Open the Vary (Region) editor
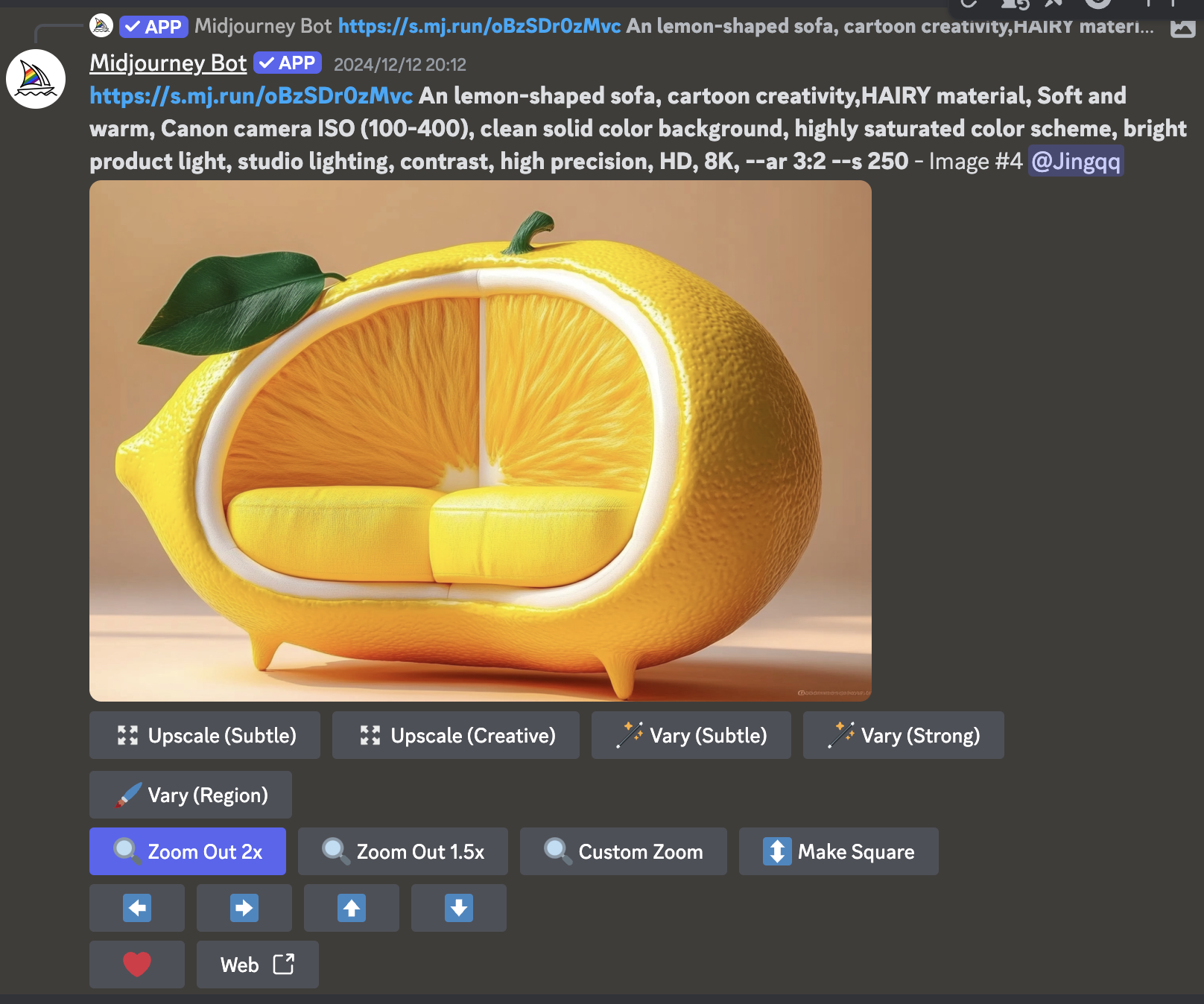 (x=191, y=795)
